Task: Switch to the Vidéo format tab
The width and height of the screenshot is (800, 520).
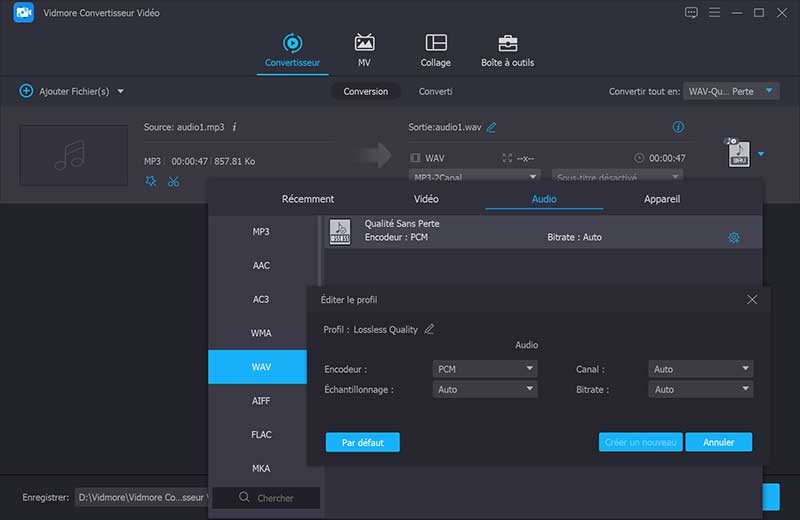Action: click(x=426, y=199)
